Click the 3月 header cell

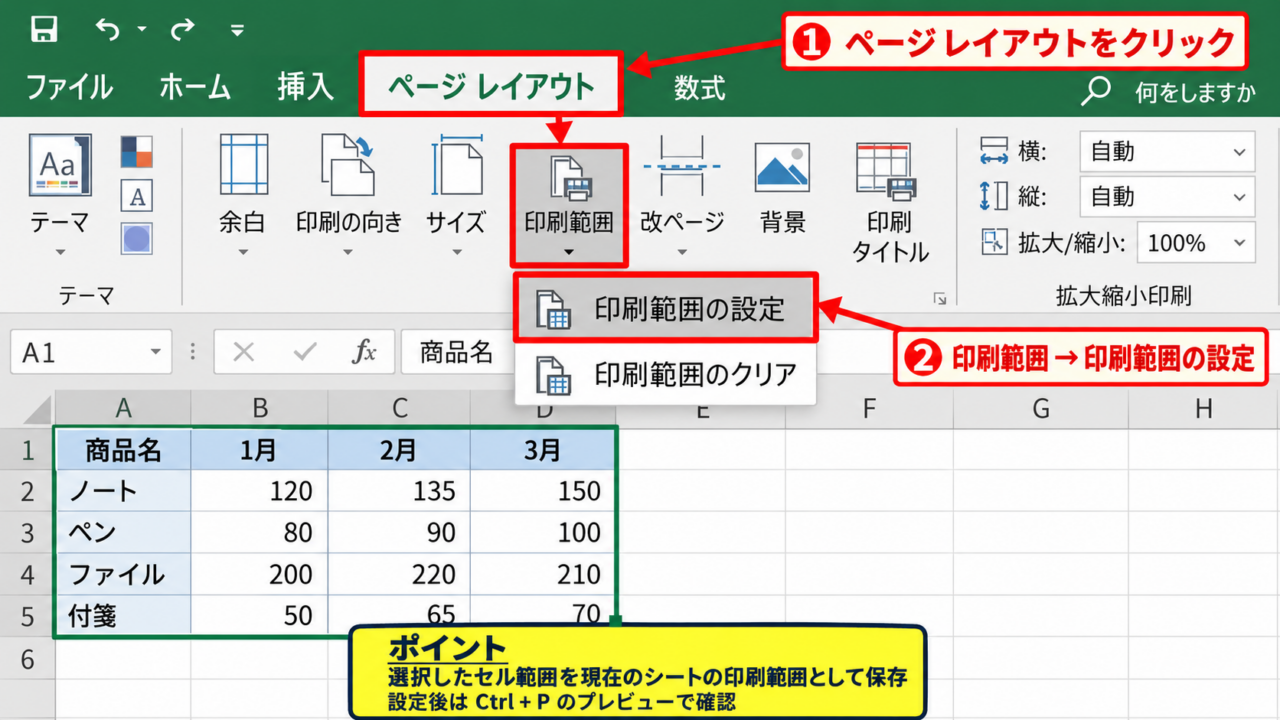[x=542, y=449]
